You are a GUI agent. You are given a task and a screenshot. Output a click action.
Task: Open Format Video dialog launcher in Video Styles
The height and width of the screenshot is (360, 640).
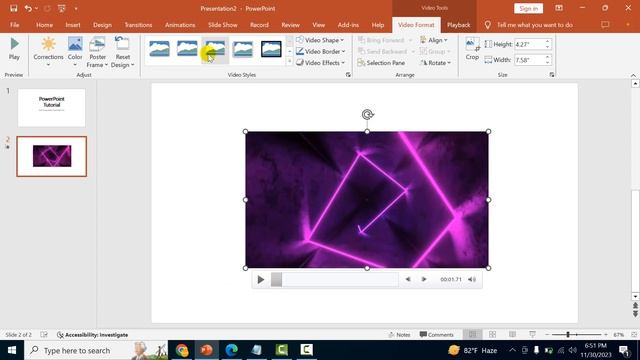348,75
